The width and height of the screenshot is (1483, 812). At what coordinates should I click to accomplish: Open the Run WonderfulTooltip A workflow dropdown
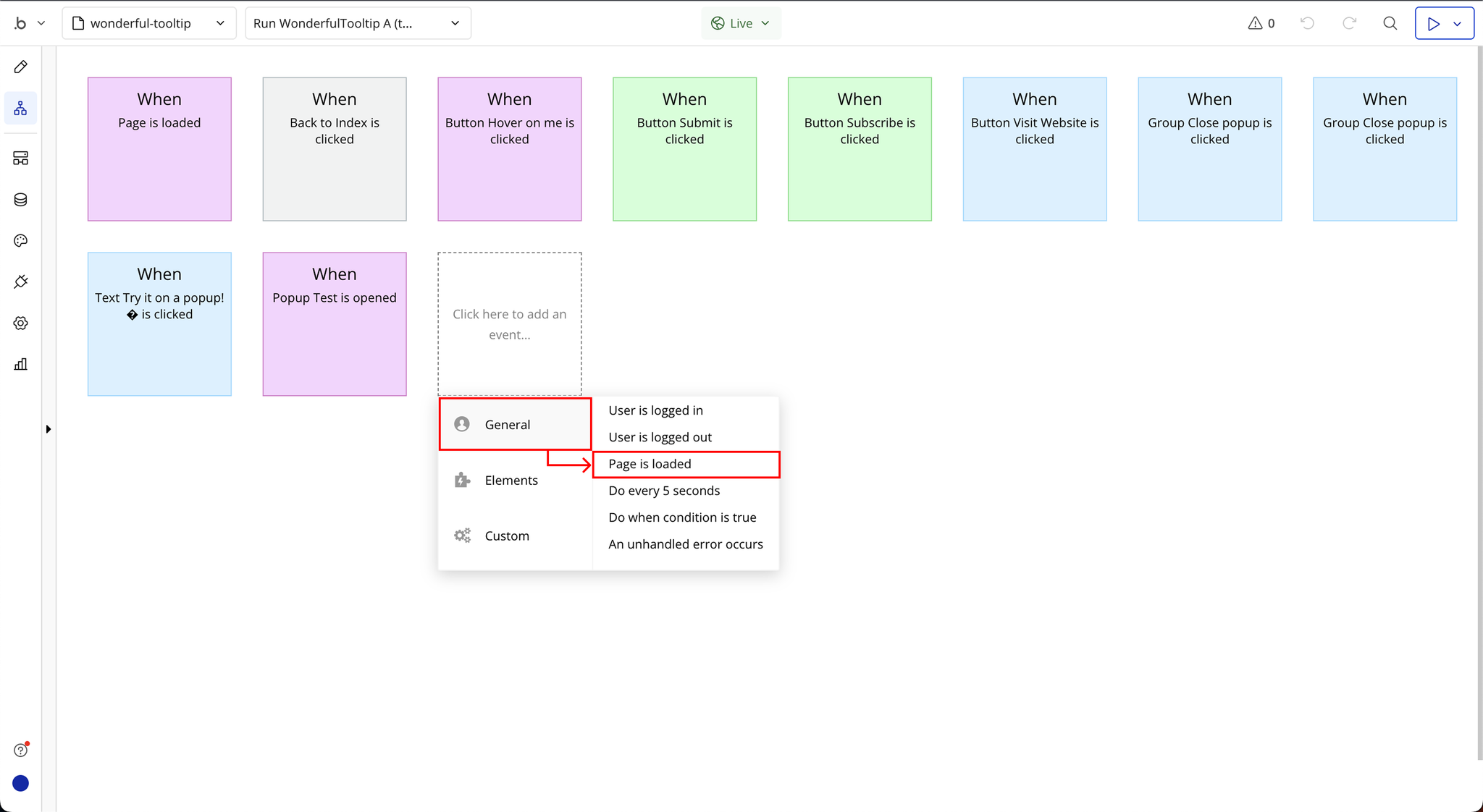pyautogui.click(x=357, y=23)
